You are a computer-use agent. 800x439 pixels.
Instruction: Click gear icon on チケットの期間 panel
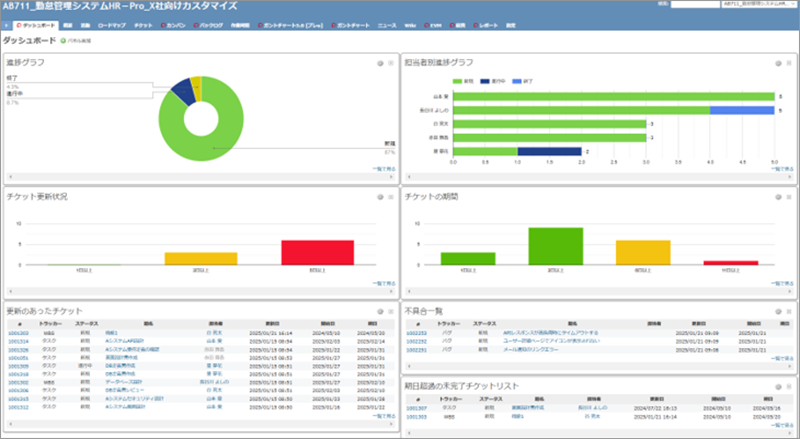coord(780,197)
